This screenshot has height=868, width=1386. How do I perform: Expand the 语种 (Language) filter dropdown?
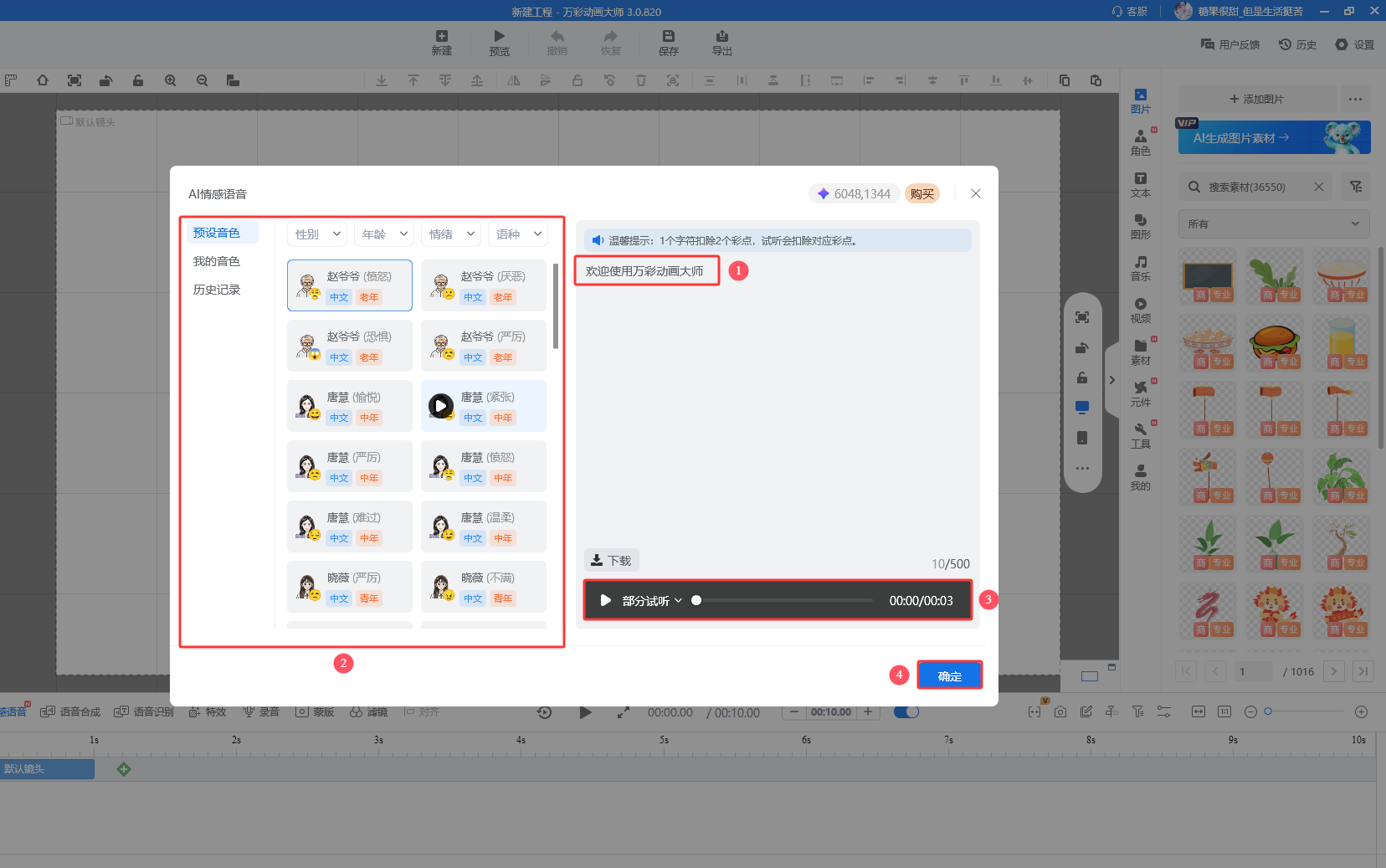518,234
